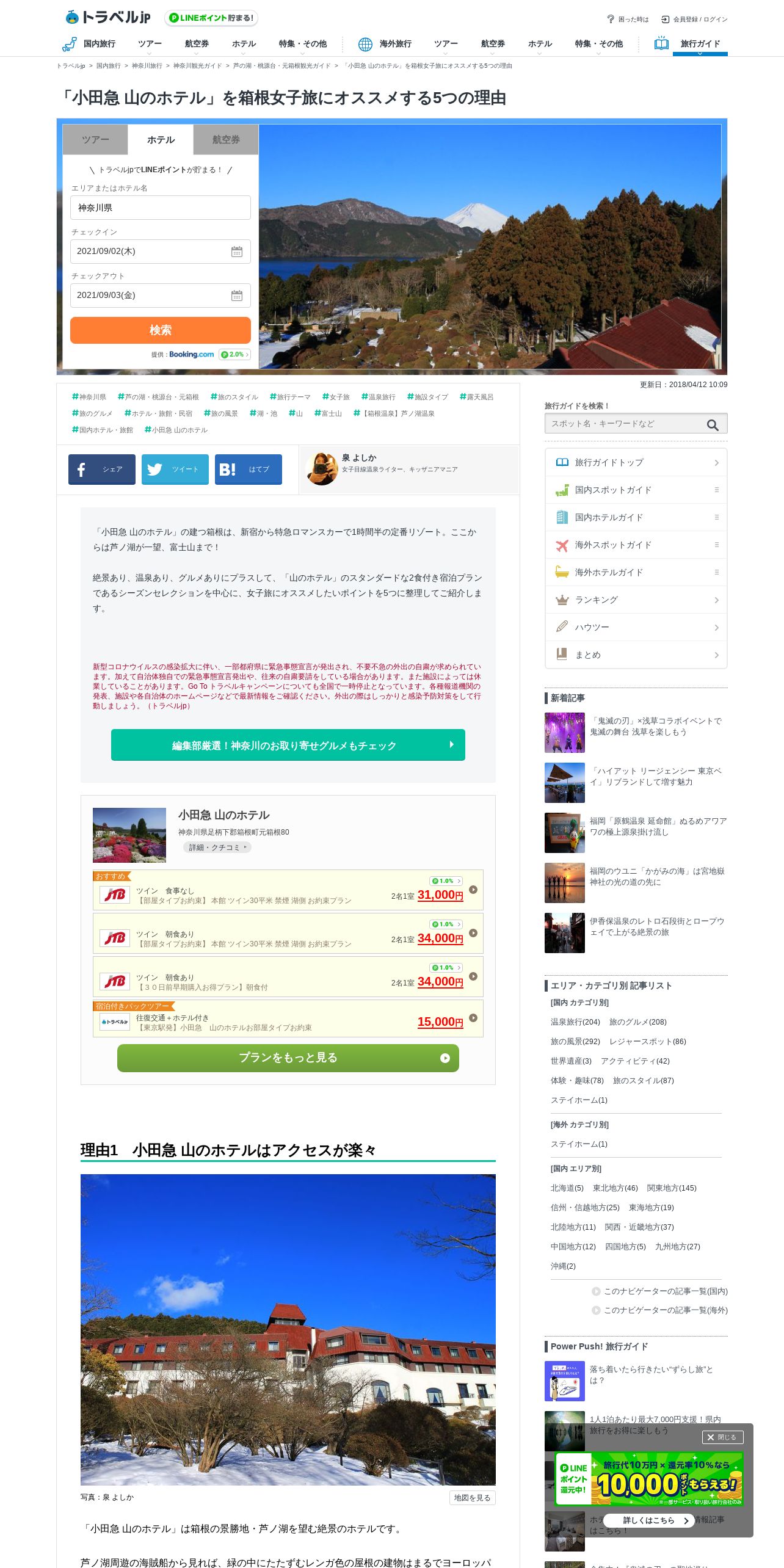Open 小田急 山のホテル thumbnail image

129,835
